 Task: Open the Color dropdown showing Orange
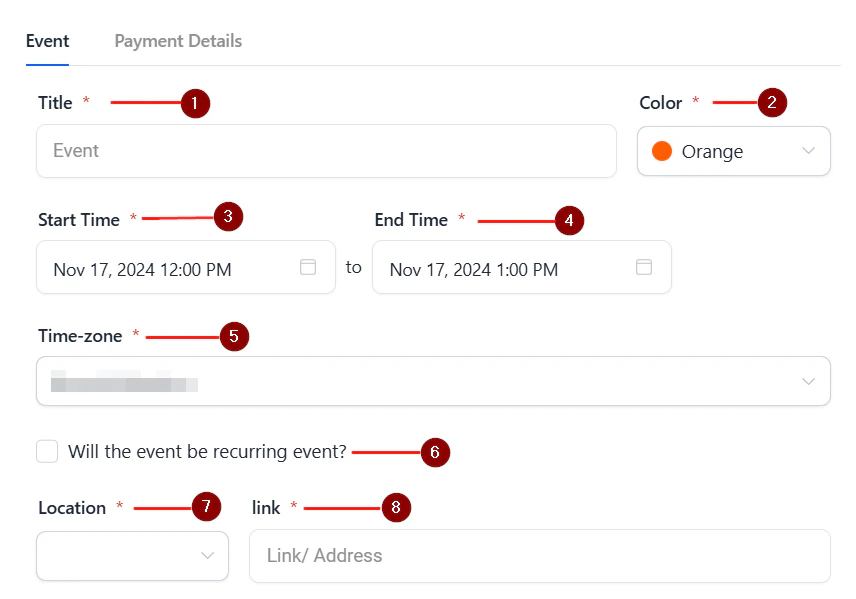(733, 151)
